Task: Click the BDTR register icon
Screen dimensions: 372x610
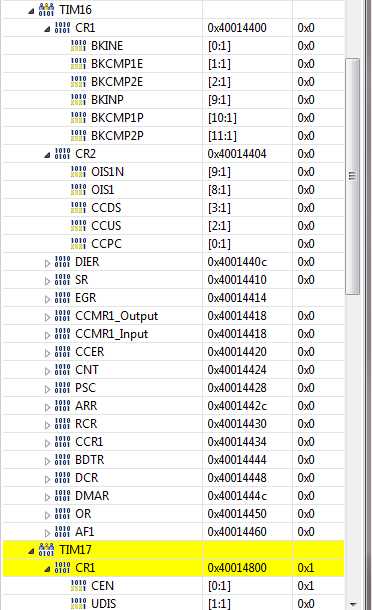Action: 62,459
